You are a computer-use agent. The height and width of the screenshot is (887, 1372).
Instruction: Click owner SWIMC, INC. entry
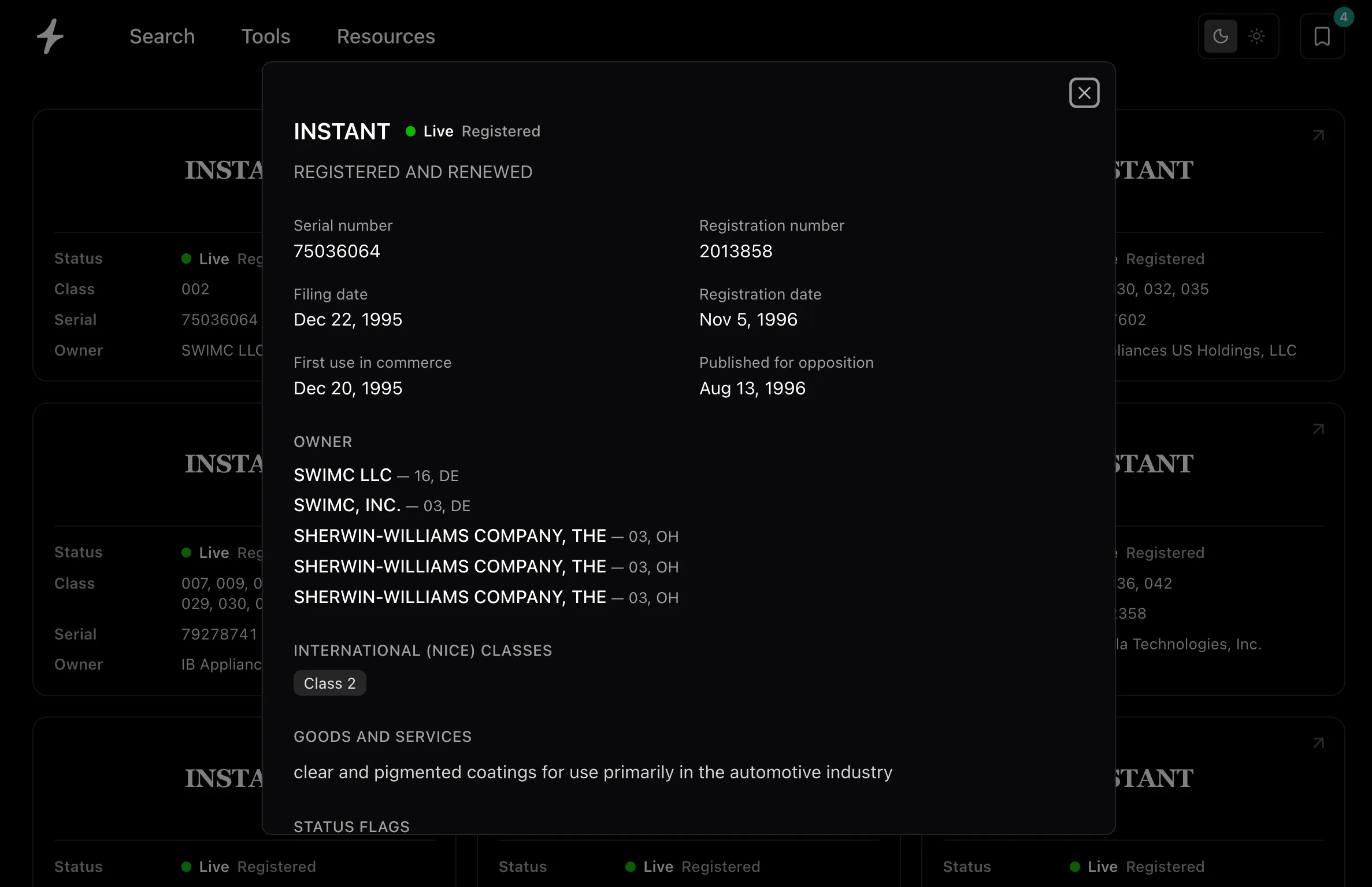(x=347, y=505)
